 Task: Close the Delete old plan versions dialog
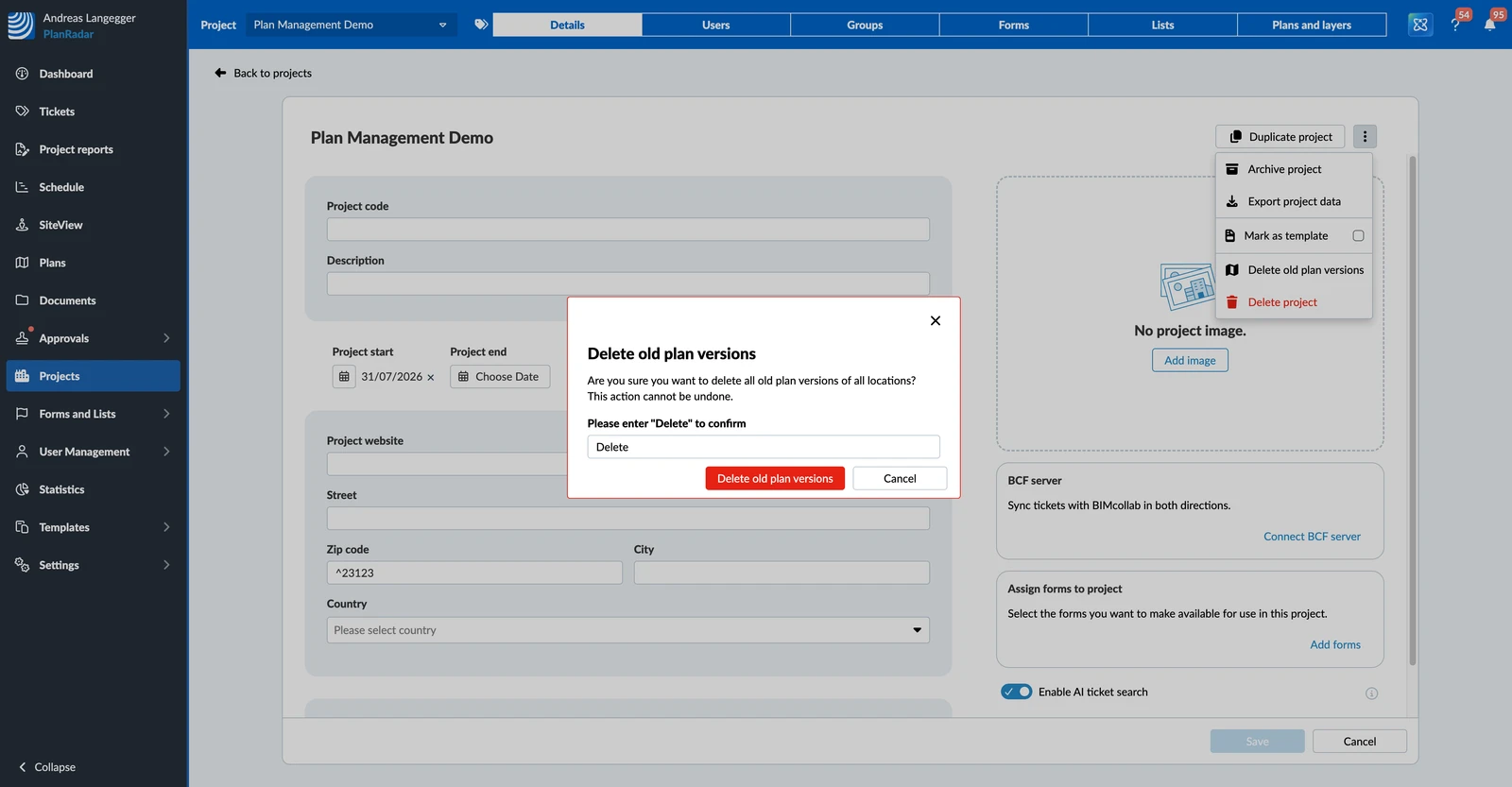click(x=936, y=320)
